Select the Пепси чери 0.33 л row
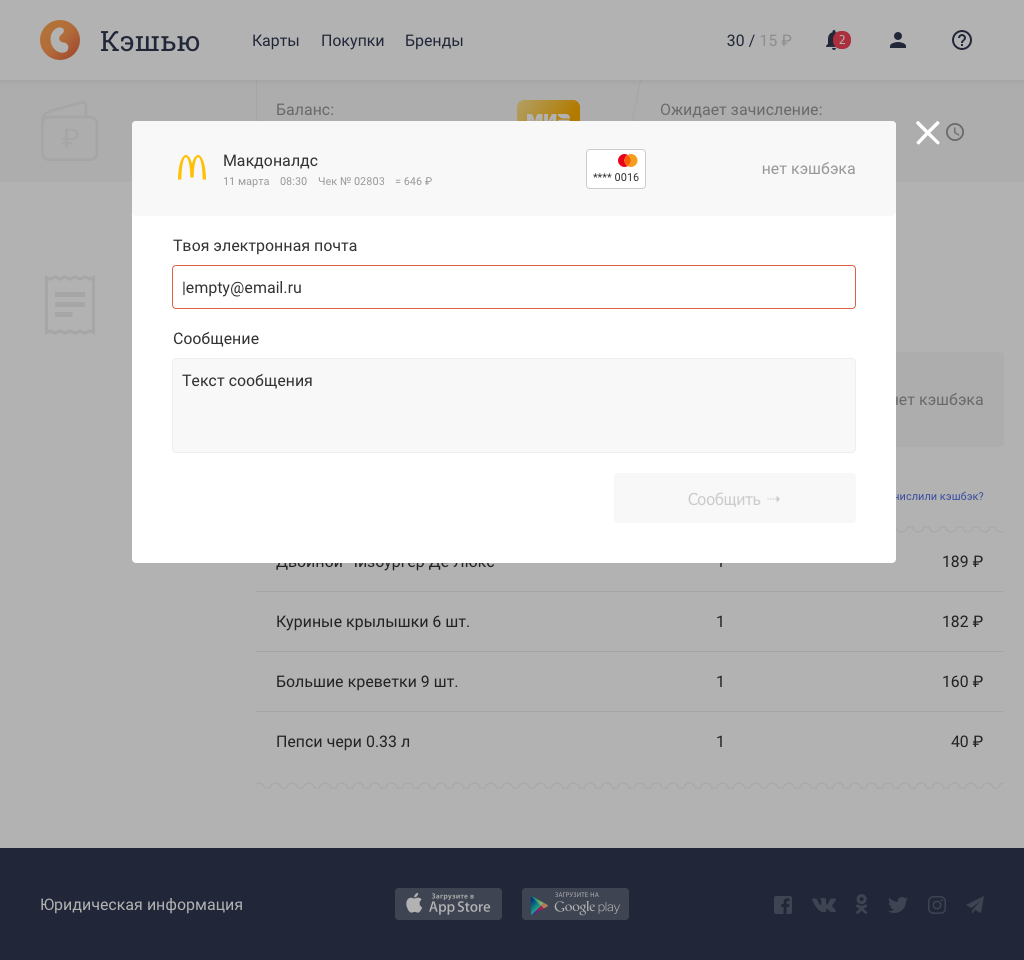1024x960 pixels. click(630, 742)
